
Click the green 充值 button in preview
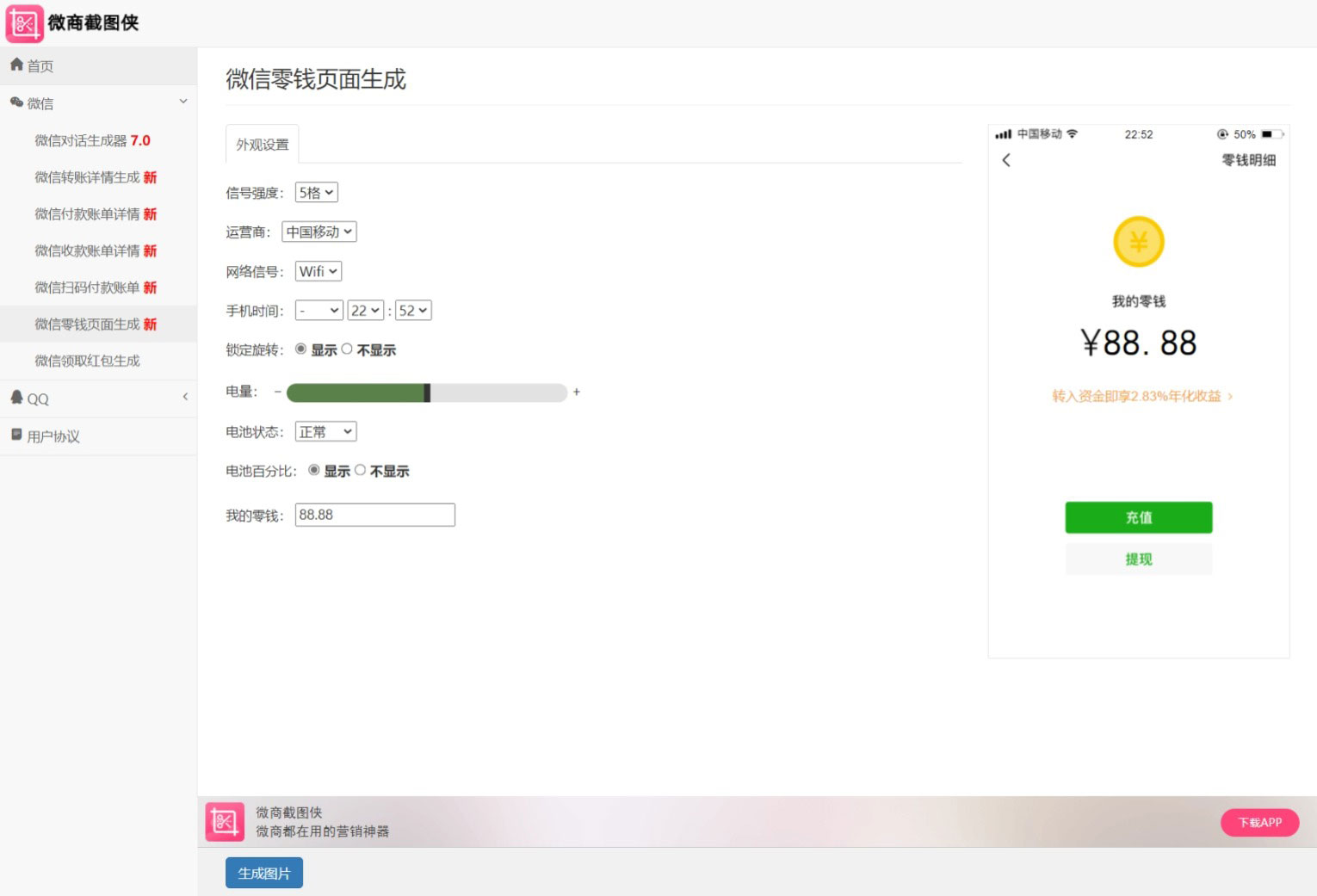pyautogui.click(x=1139, y=517)
